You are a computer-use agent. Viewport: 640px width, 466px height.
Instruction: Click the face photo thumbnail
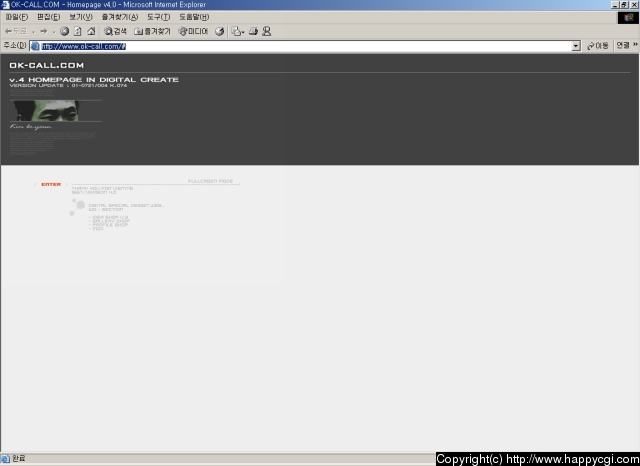tap(46, 111)
